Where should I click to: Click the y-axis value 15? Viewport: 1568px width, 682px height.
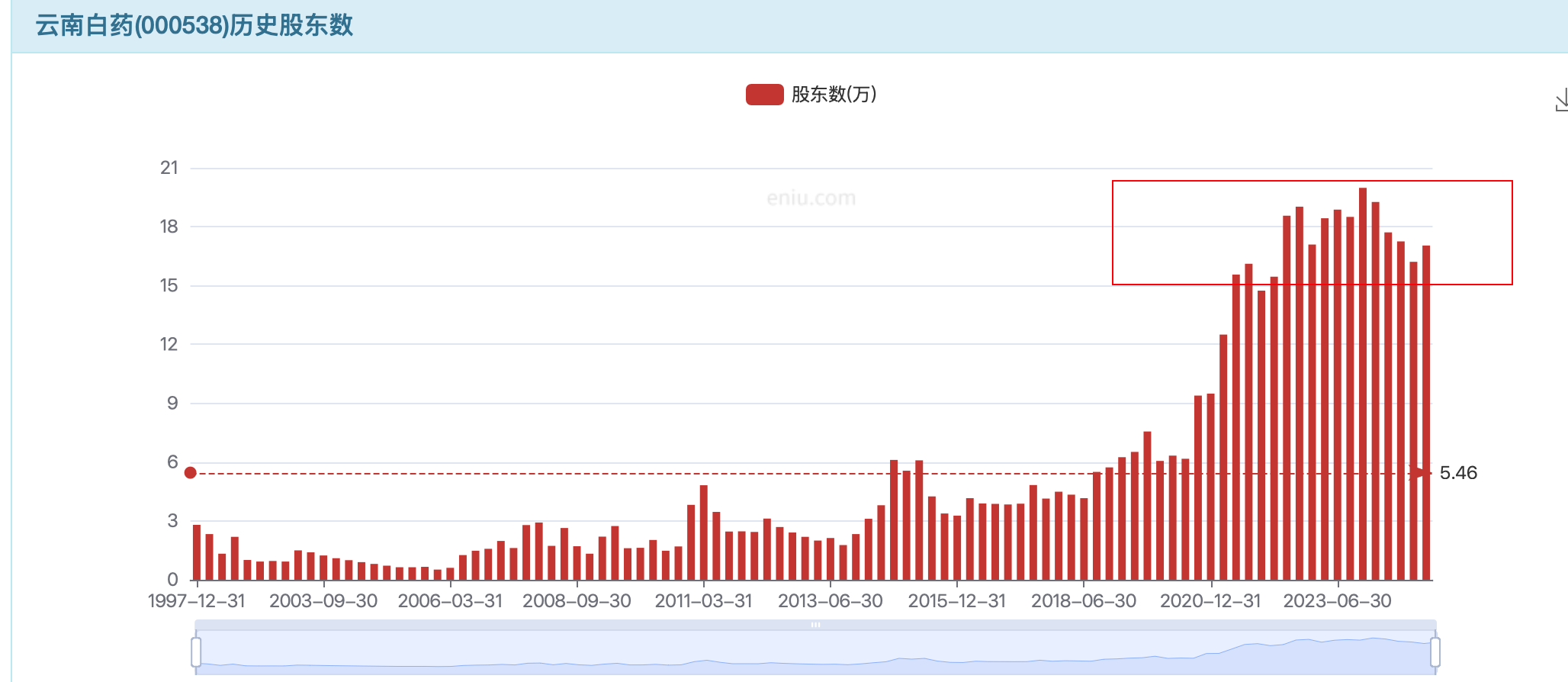(x=169, y=285)
